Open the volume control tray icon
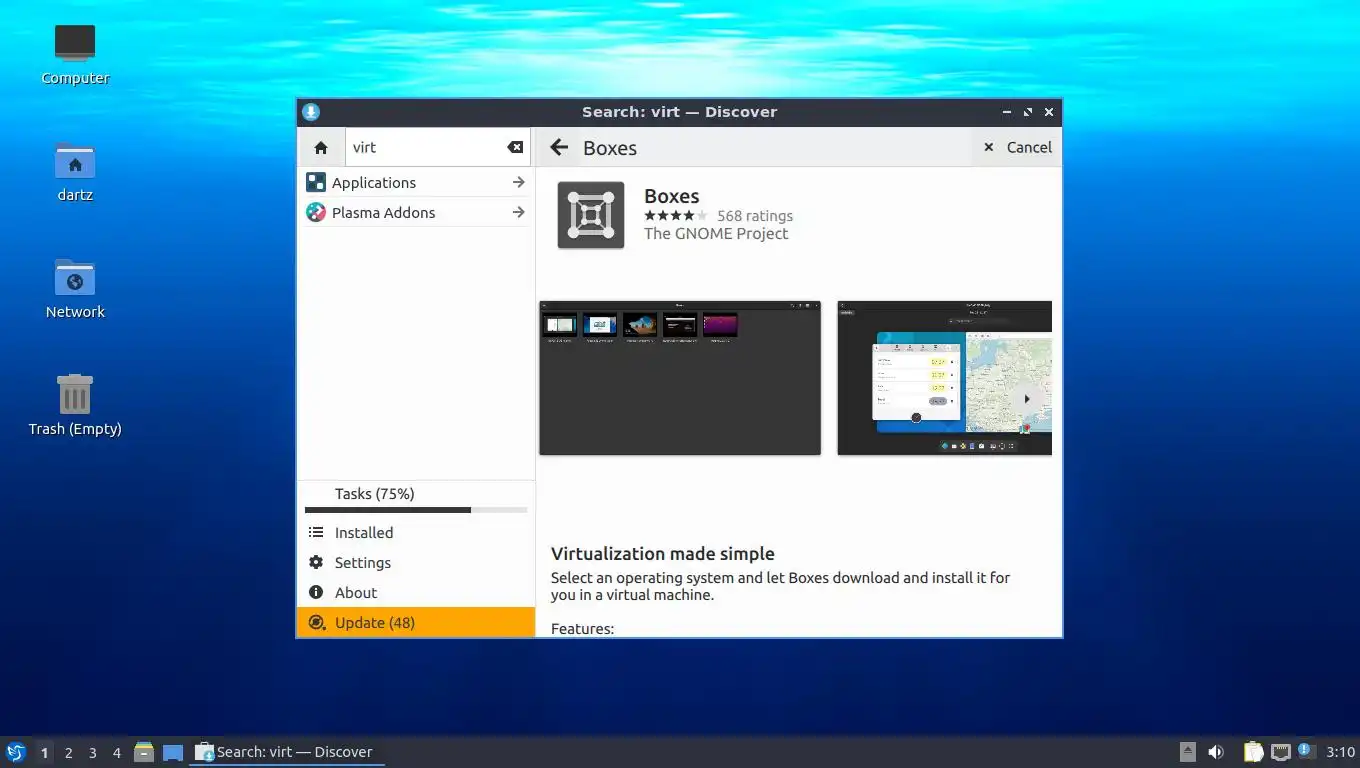Screen dimensions: 1360x768 (x=1216, y=752)
